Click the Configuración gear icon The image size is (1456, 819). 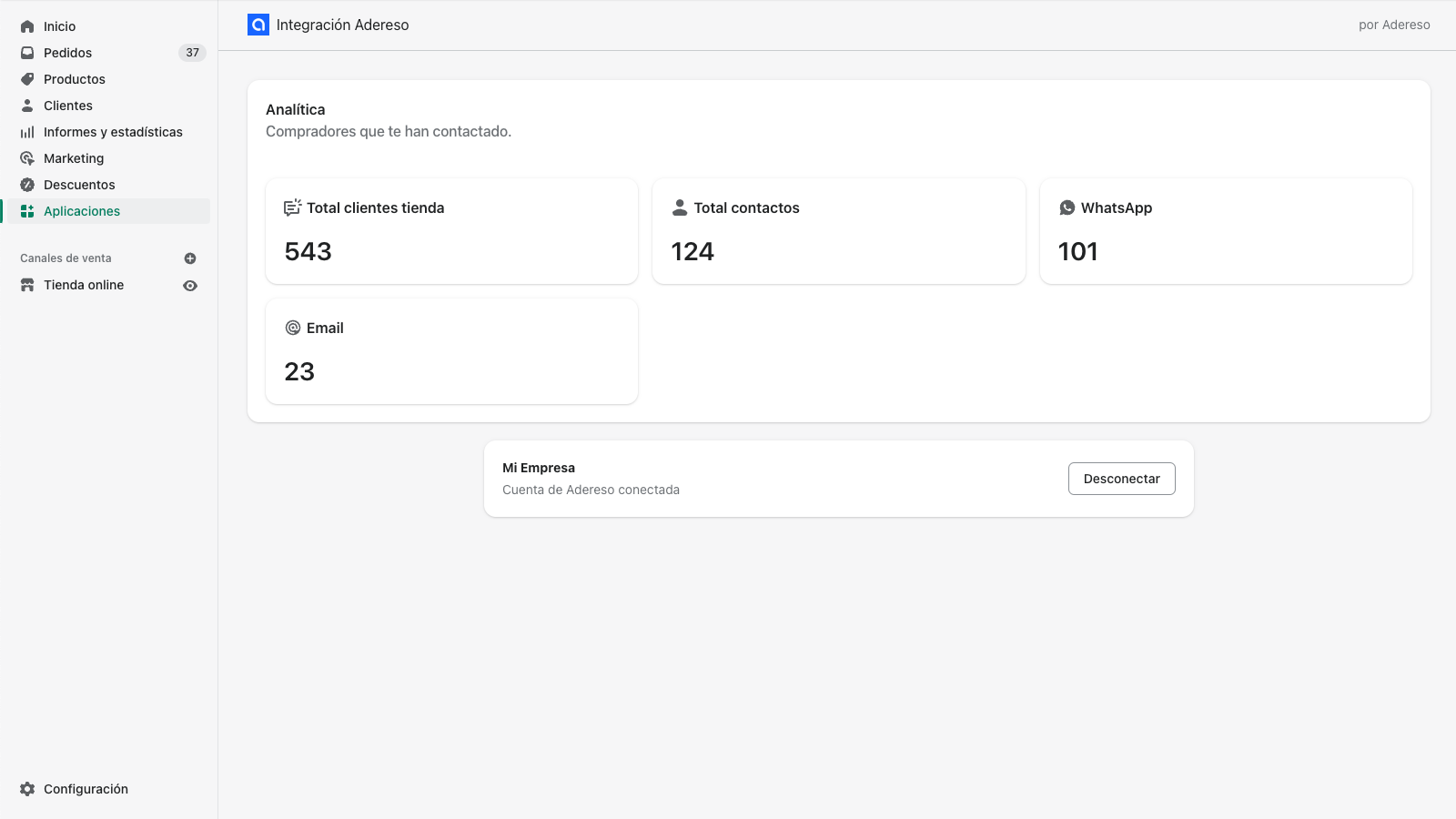pyautogui.click(x=27, y=789)
